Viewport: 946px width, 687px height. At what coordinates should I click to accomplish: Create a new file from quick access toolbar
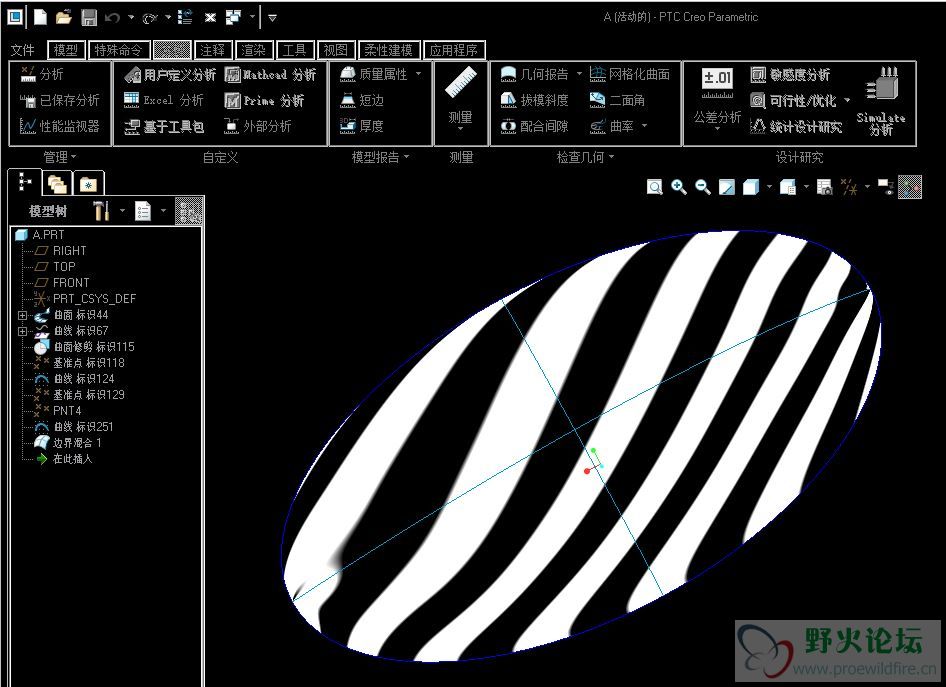tap(40, 17)
